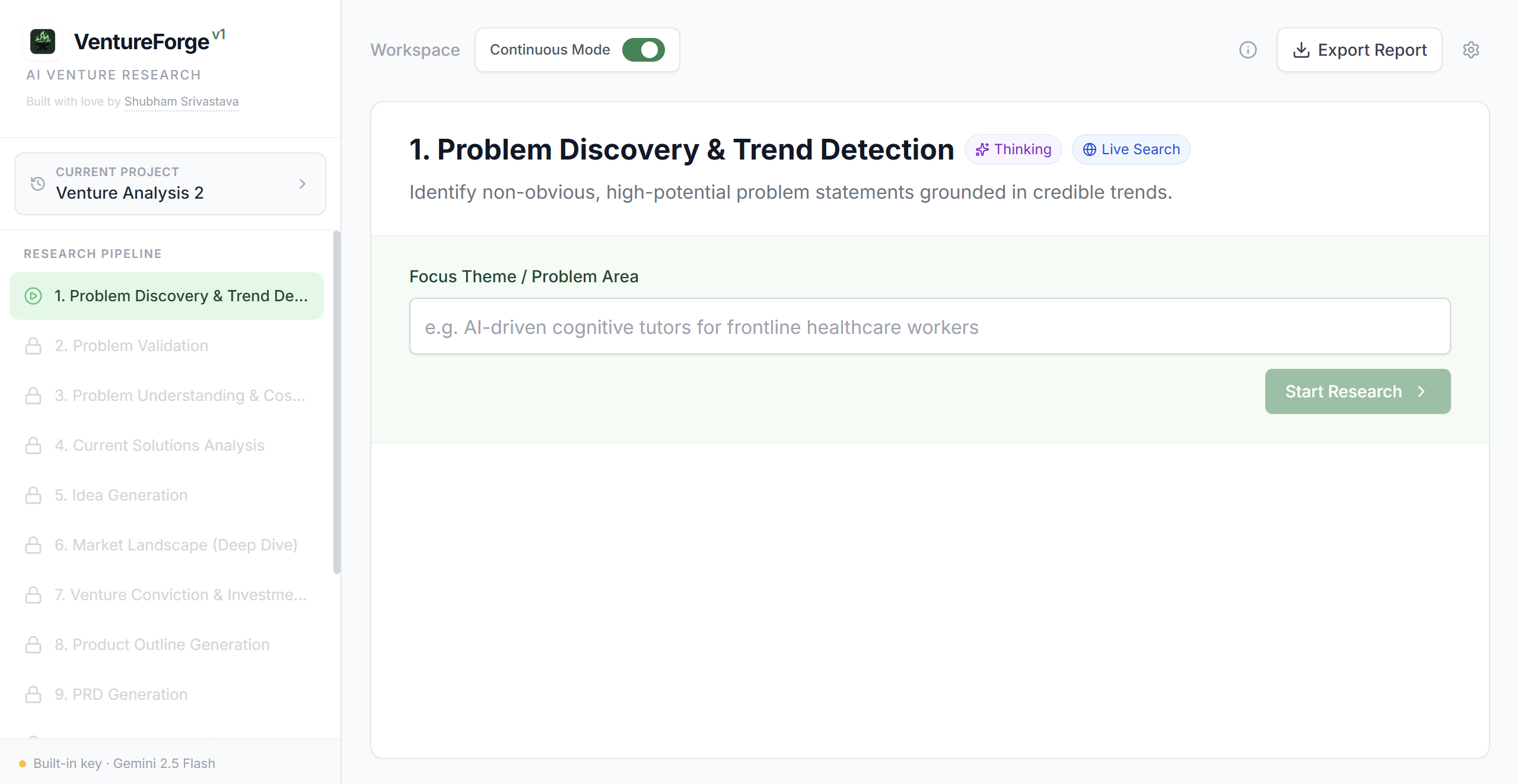Open the info circle icon
Screen dimensions: 1518x784
[1248, 50]
